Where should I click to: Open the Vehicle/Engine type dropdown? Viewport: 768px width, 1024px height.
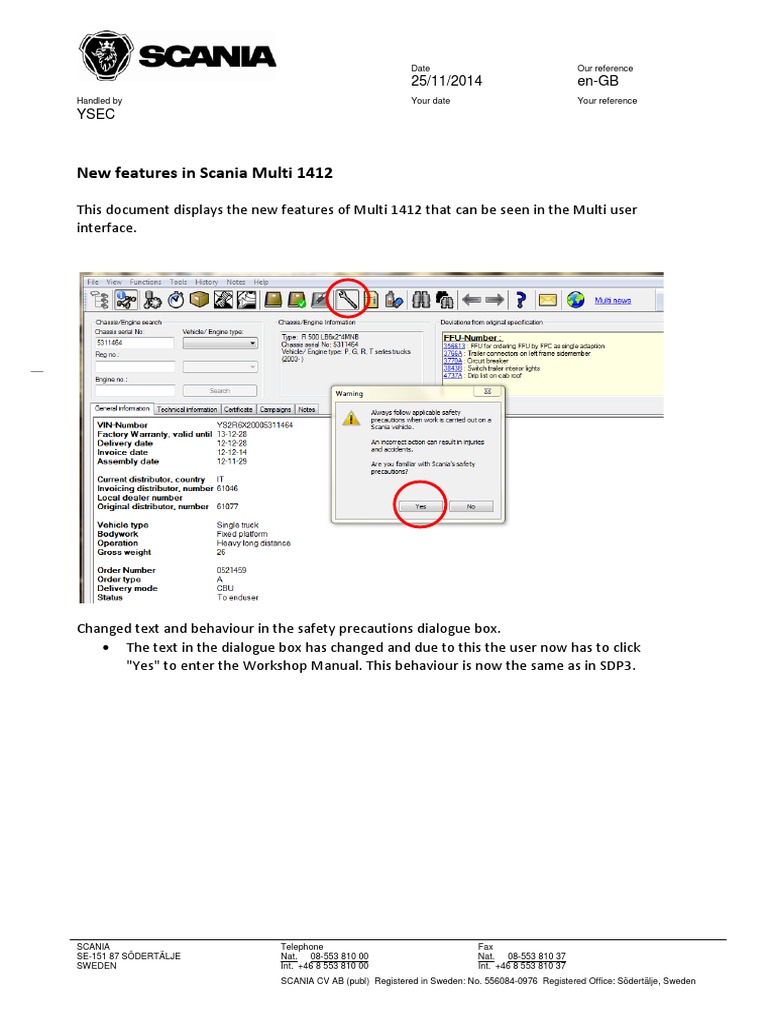pyautogui.click(x=220, y=343)
